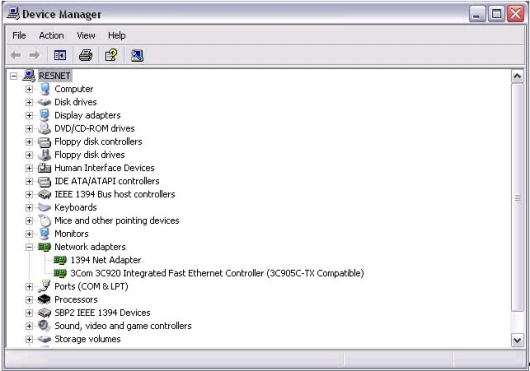This screenshot has height=371, width=530.
Task: Click the 3Com Ethernet Controller icon
Action: coord(60,273)
